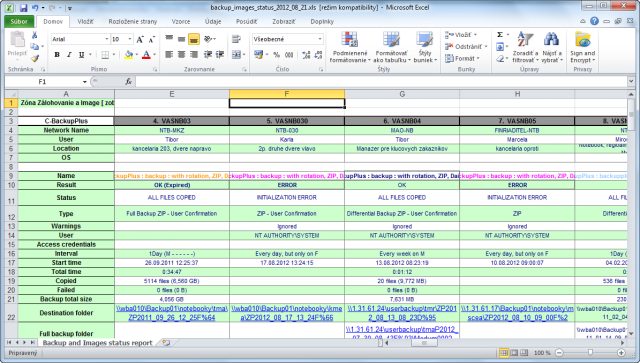Toggle Italic formatting
This screenshot has width=640, height=363.
coord(69,55)
